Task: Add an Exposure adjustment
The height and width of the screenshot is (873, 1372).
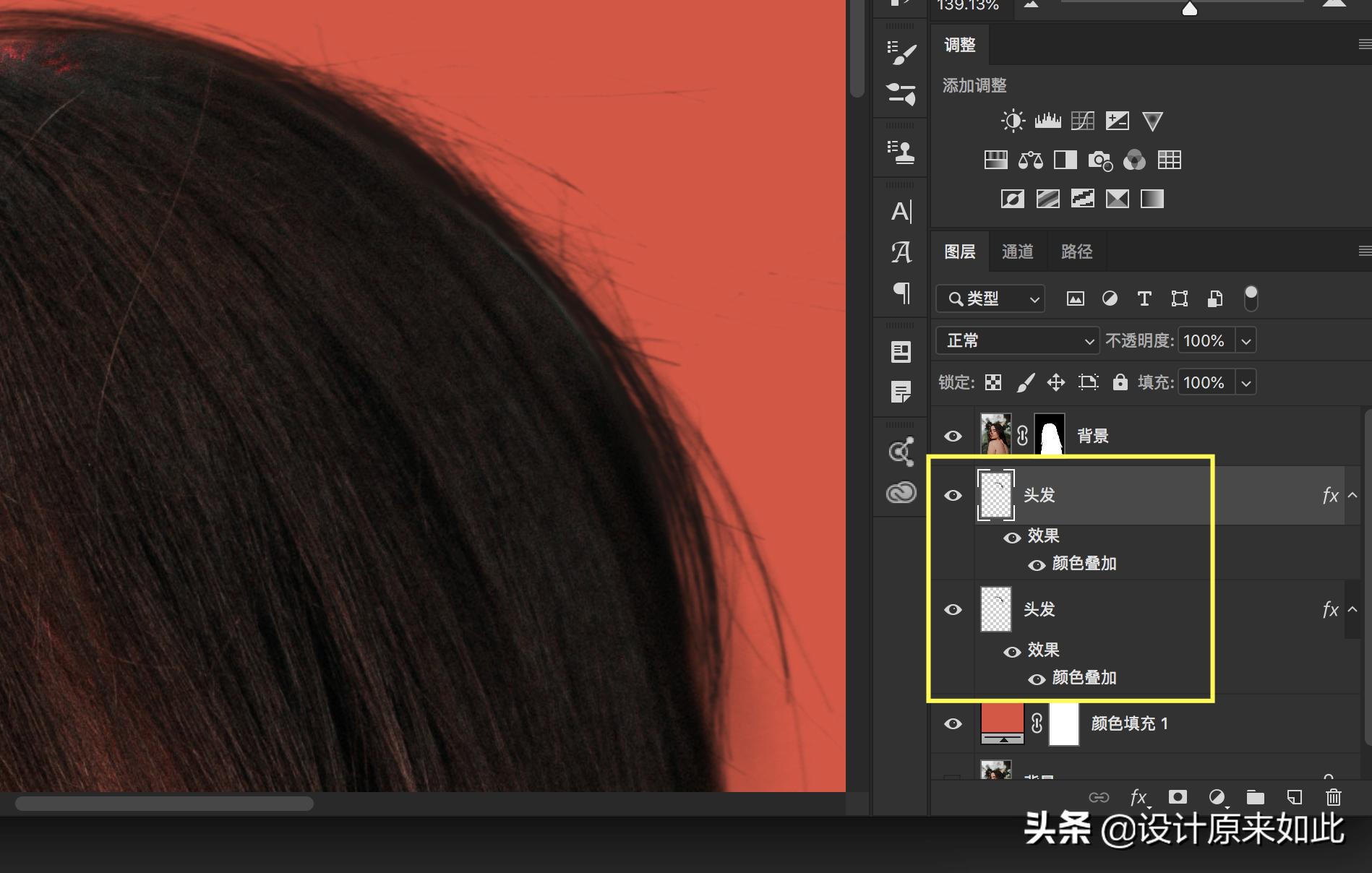Action: (x=1117, y=121)
